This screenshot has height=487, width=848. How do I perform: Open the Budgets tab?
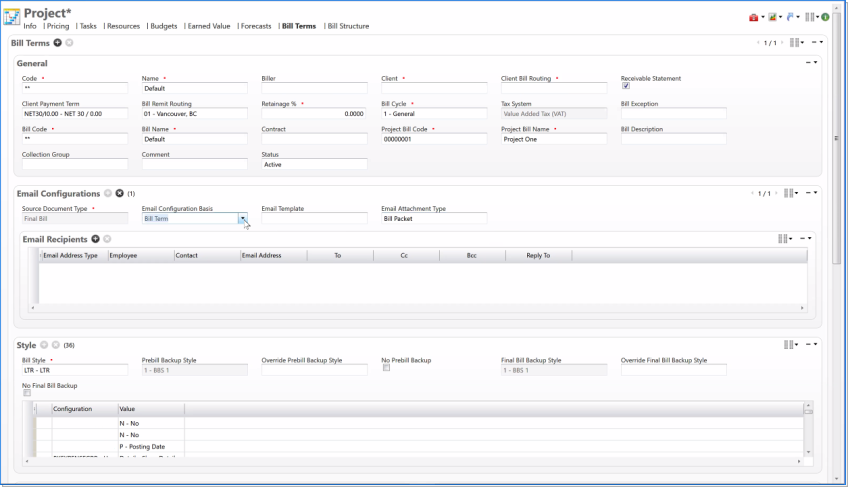click(x=163, y=26)
